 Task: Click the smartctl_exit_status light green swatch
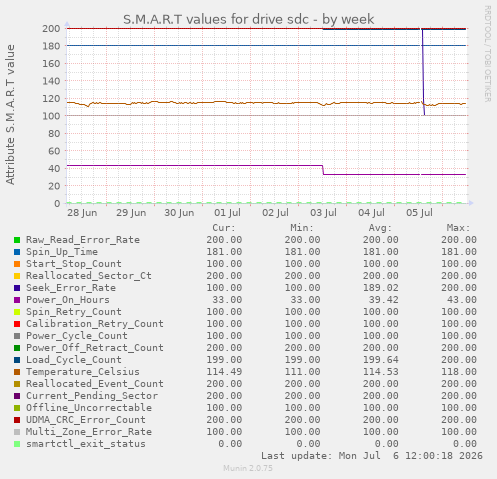[17, 444]
